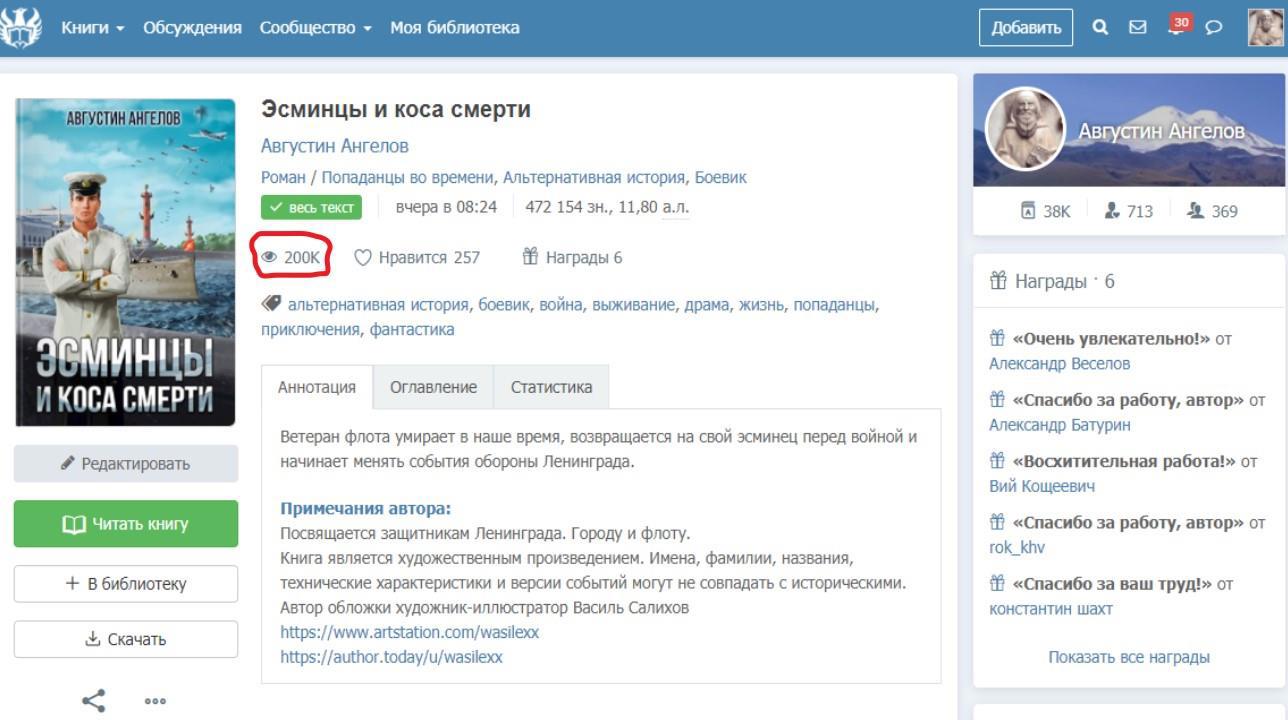
Task: Expand the Книги dropdown menu
Action: 93,27
